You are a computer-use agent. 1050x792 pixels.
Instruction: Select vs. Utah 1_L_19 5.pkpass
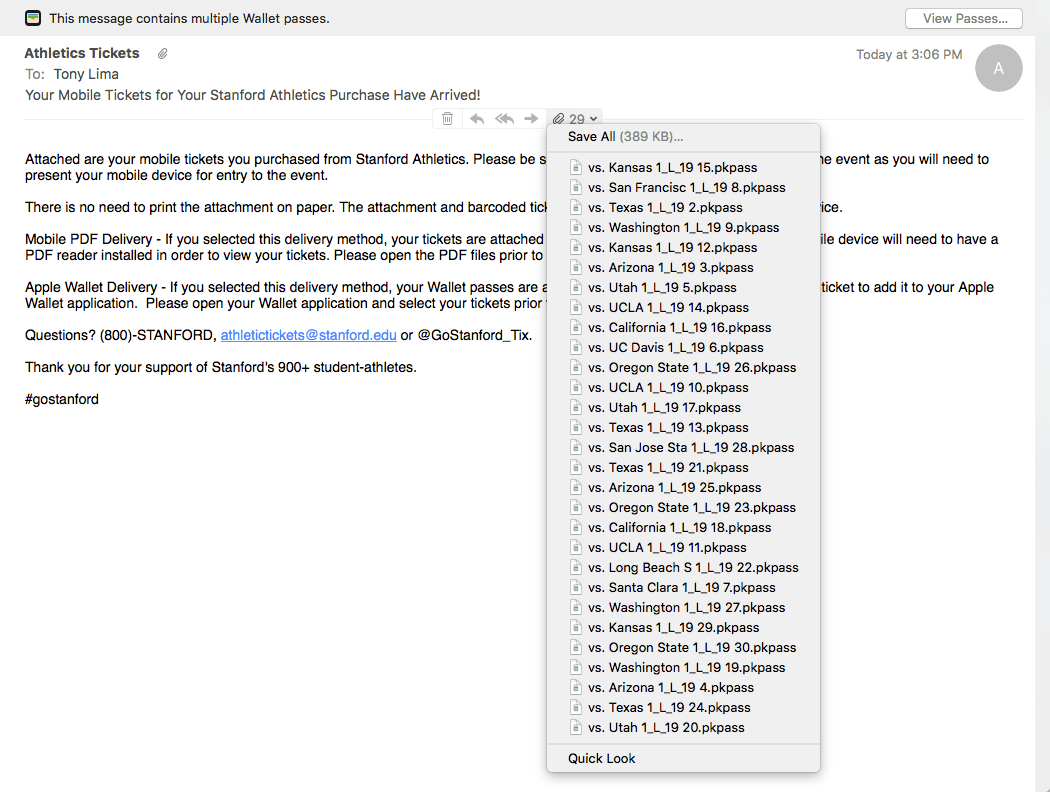pyautogui.click(x=683, y=288)
